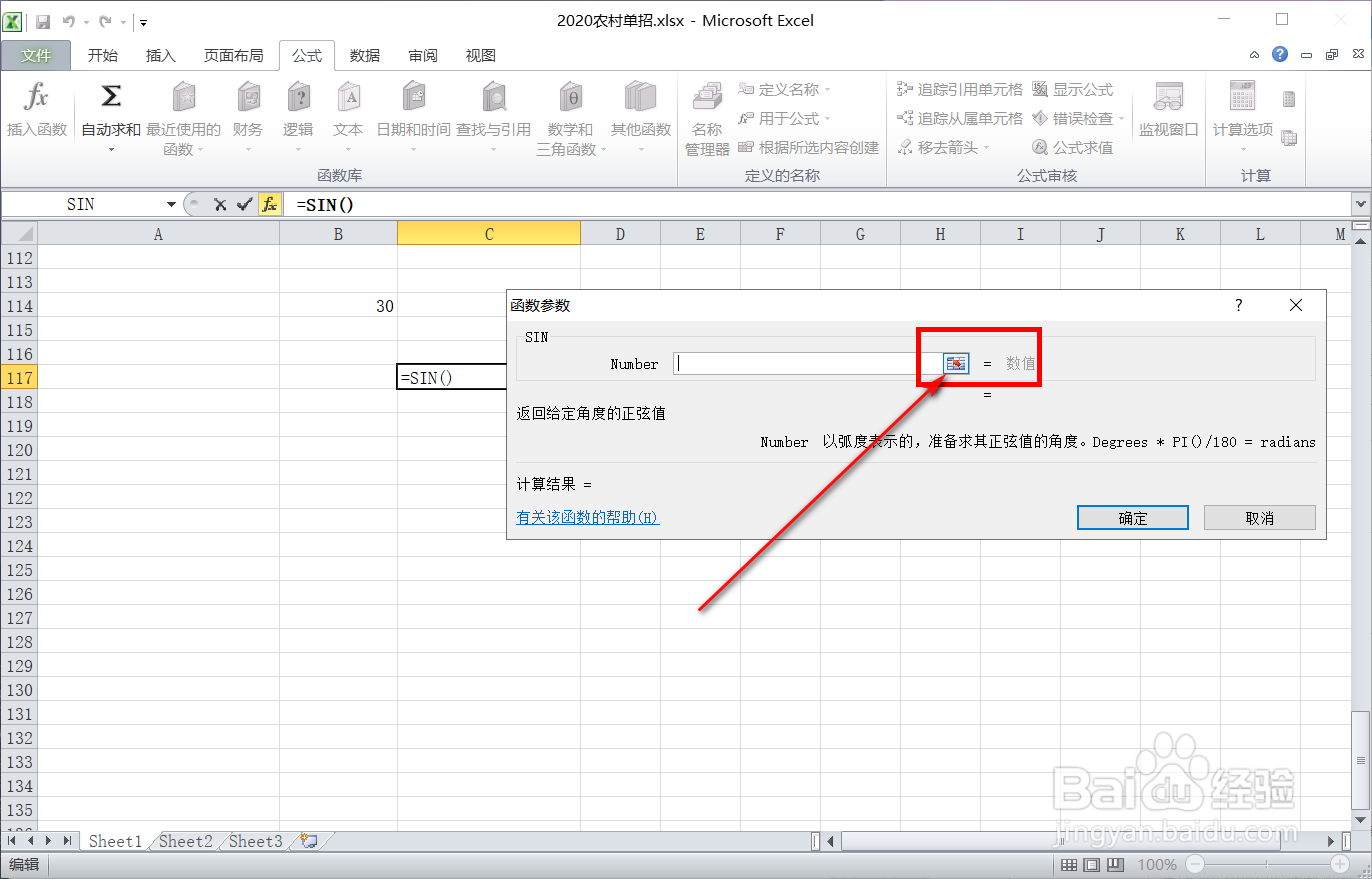Switch to Page Layout view in status bar
1372x879 pixels.
[x=1092, y=865]
